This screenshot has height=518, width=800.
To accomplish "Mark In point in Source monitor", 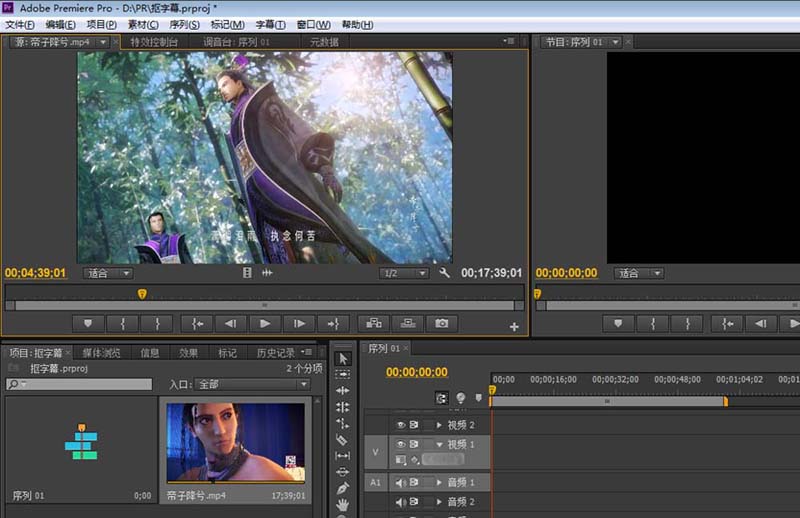I will (x=123, y=324).
